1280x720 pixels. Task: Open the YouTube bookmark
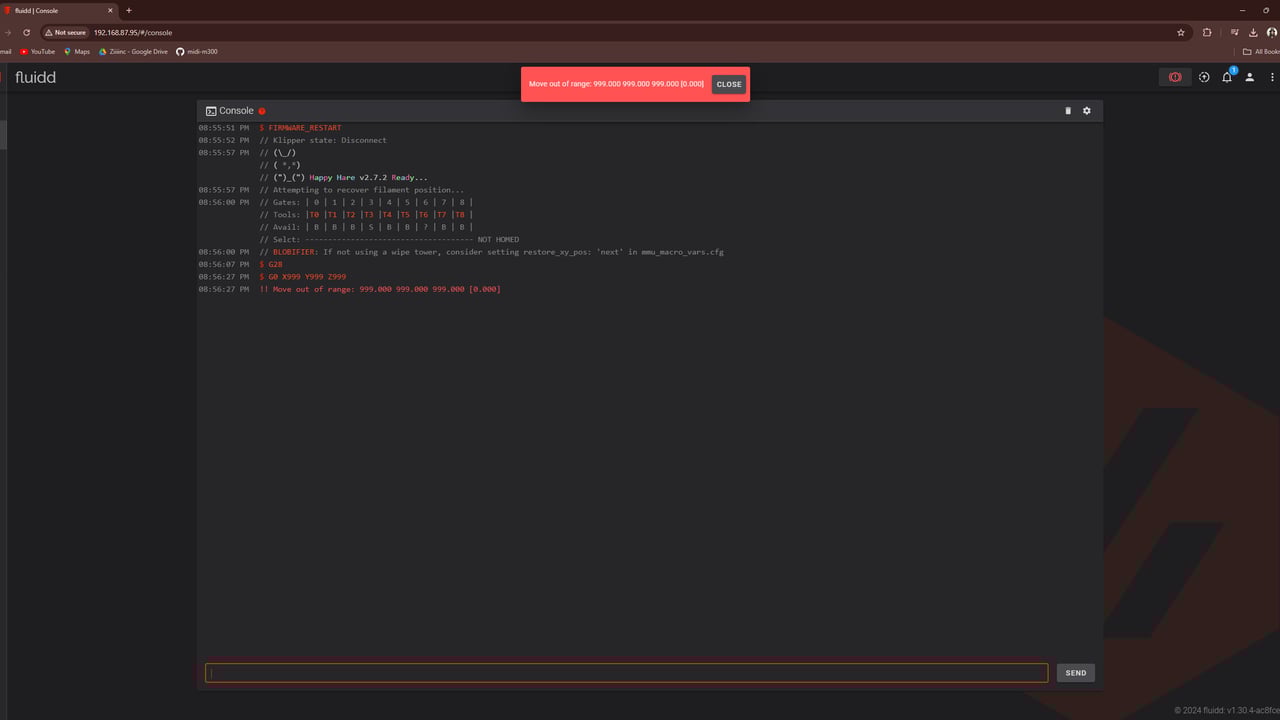coord(38,51)
